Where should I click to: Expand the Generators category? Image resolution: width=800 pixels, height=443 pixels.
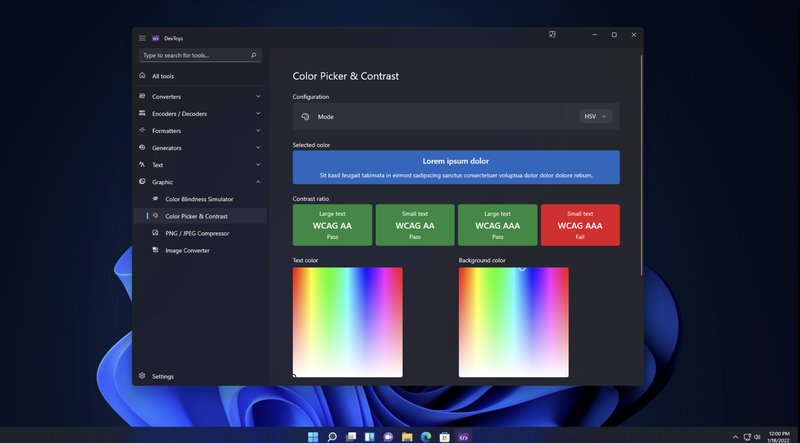point(258,148)
